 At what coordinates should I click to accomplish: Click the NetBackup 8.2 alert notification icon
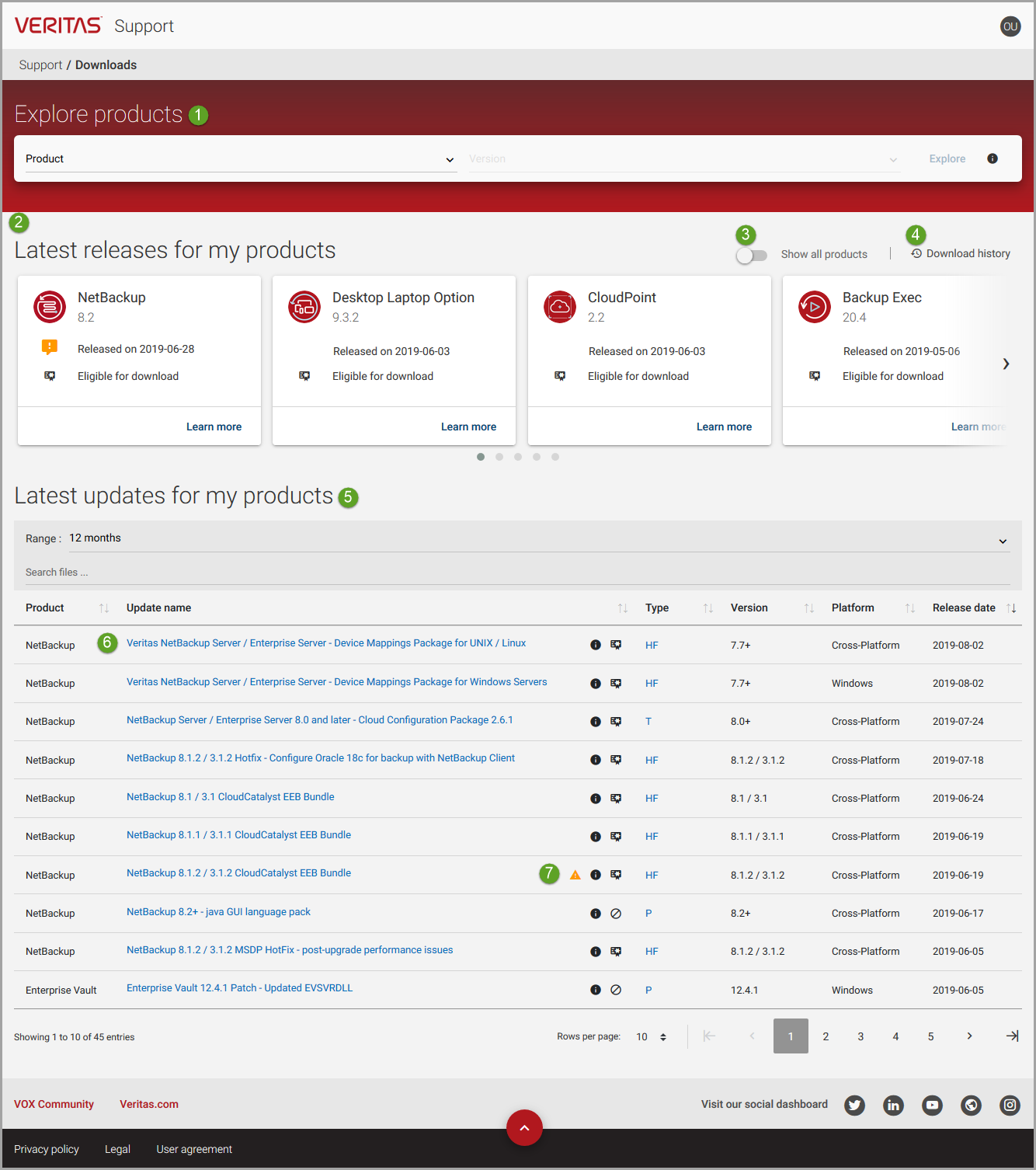(x=50, y=347)
